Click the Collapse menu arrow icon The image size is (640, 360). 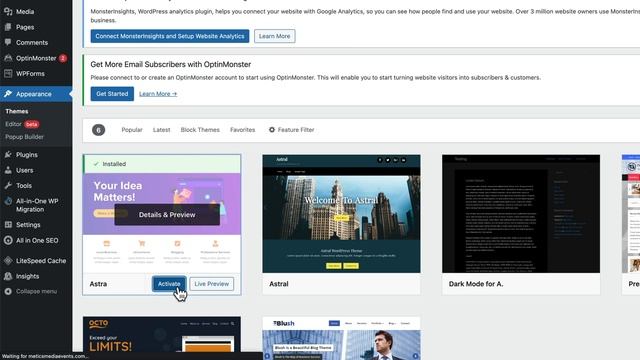(8, 291)
